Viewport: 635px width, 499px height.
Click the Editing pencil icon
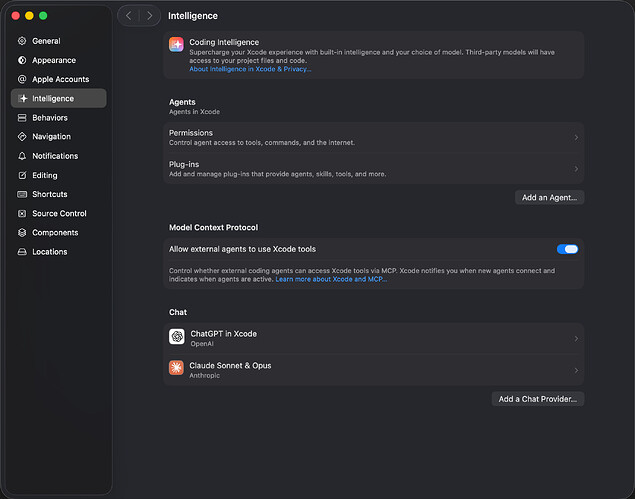point(22,175)
